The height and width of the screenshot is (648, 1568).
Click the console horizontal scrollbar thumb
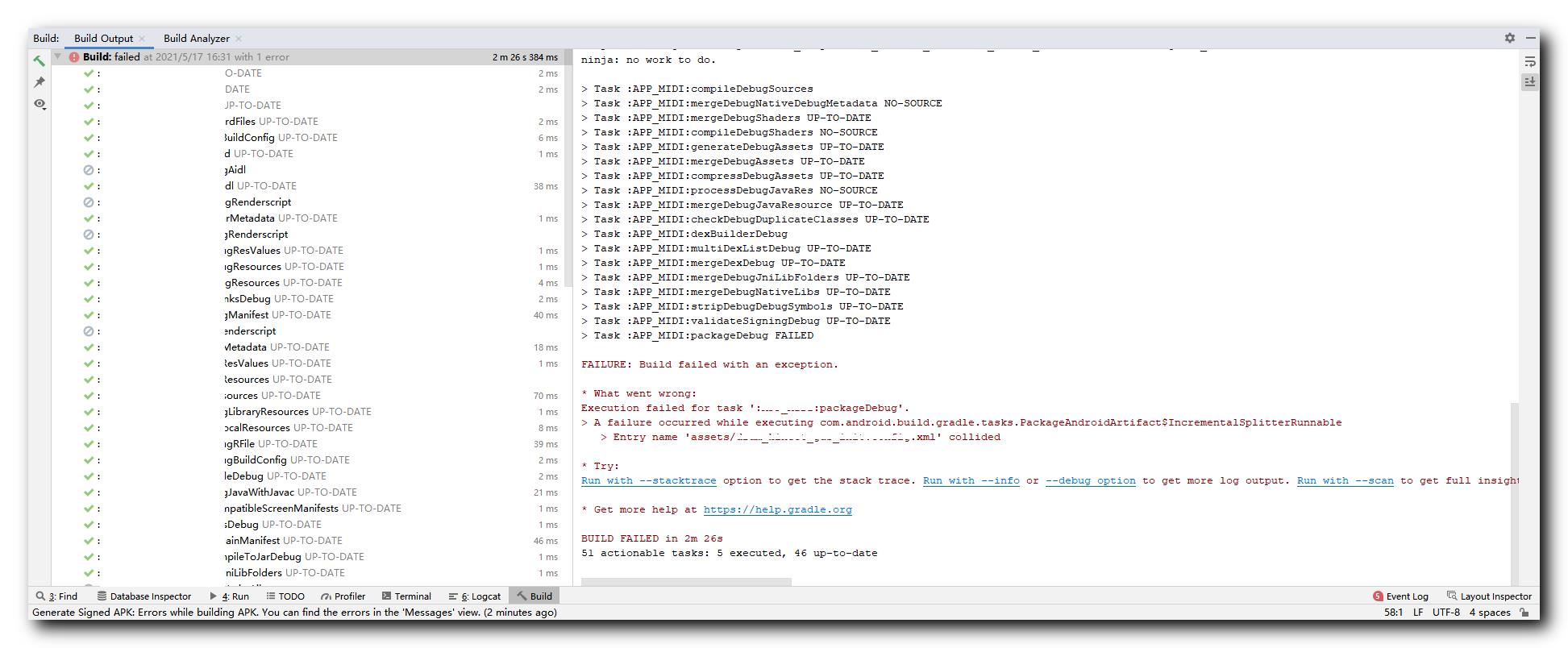pos(686,582)
